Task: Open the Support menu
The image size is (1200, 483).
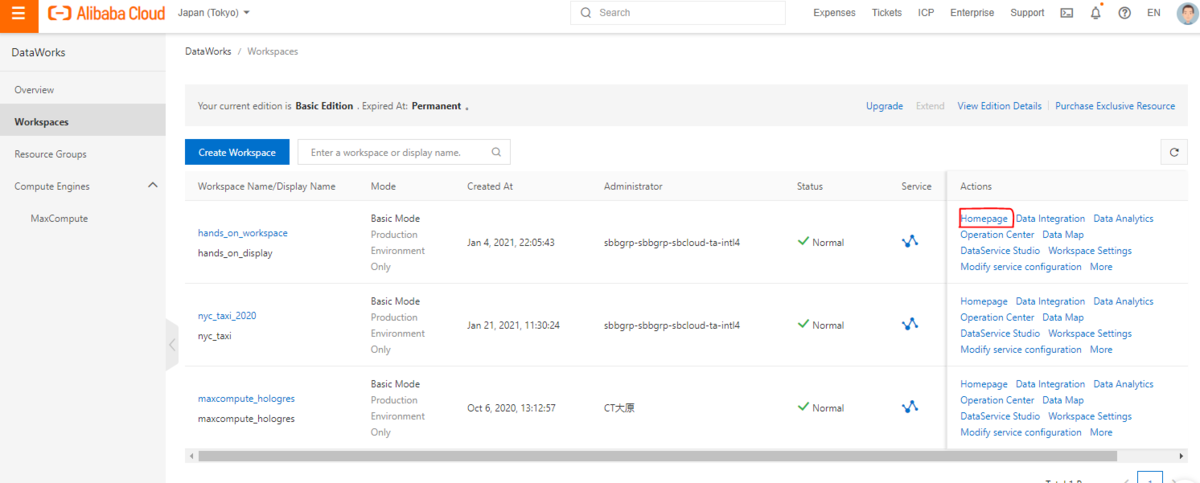Action: click(1027, 13)
